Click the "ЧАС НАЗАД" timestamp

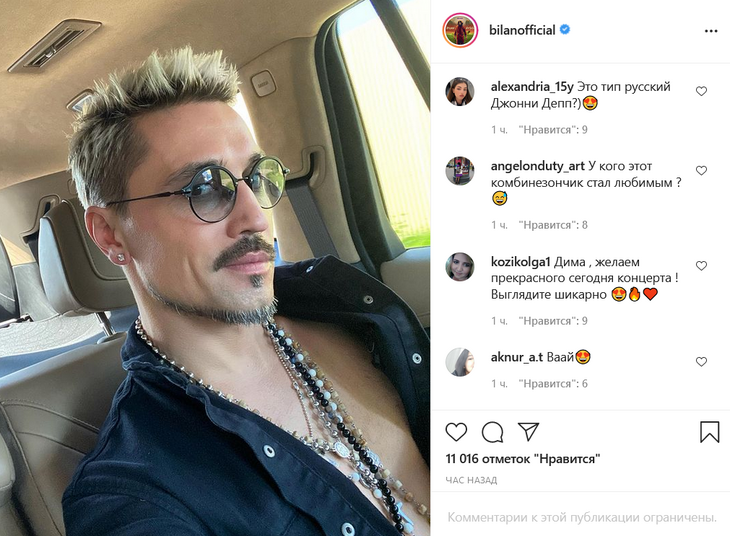coord(471,480)
